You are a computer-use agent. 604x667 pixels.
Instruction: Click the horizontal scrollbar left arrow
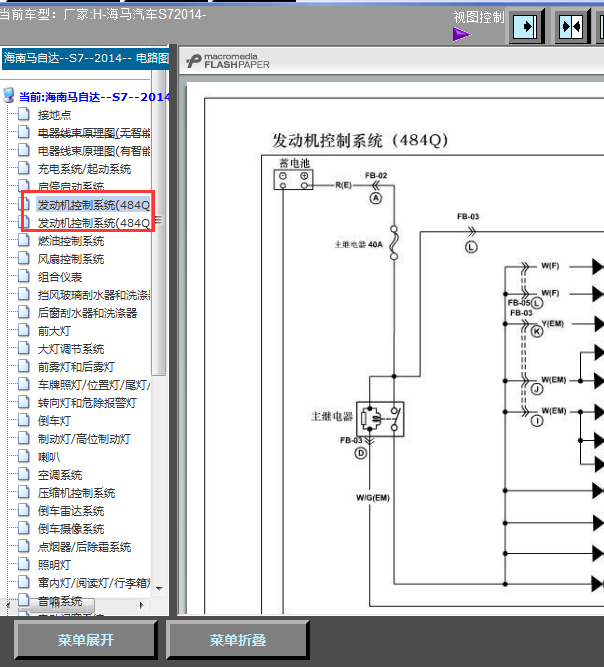tap(8, 604)
